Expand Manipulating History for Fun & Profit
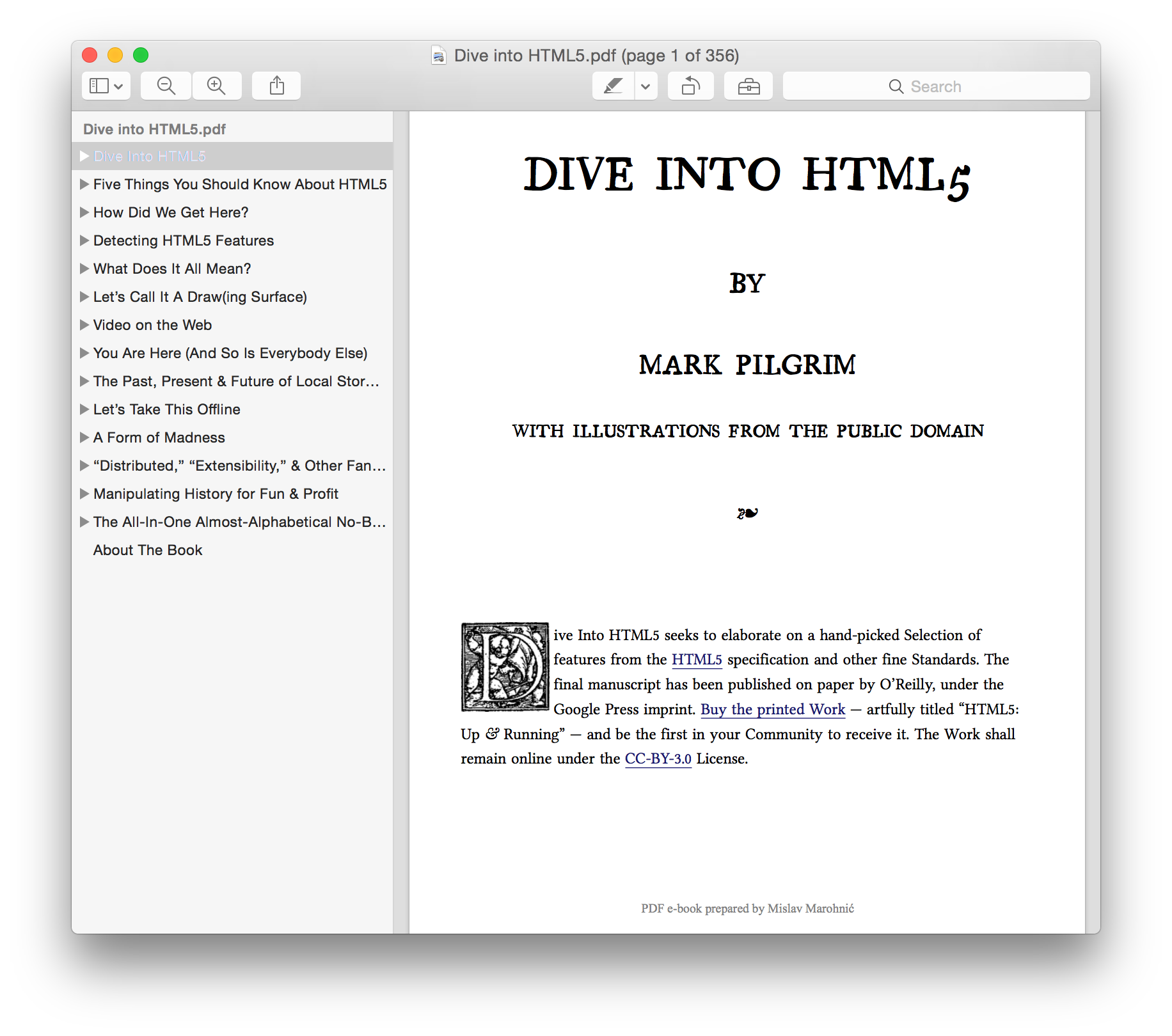Viewport: 1172px width, 1036px height. (84, 494)
